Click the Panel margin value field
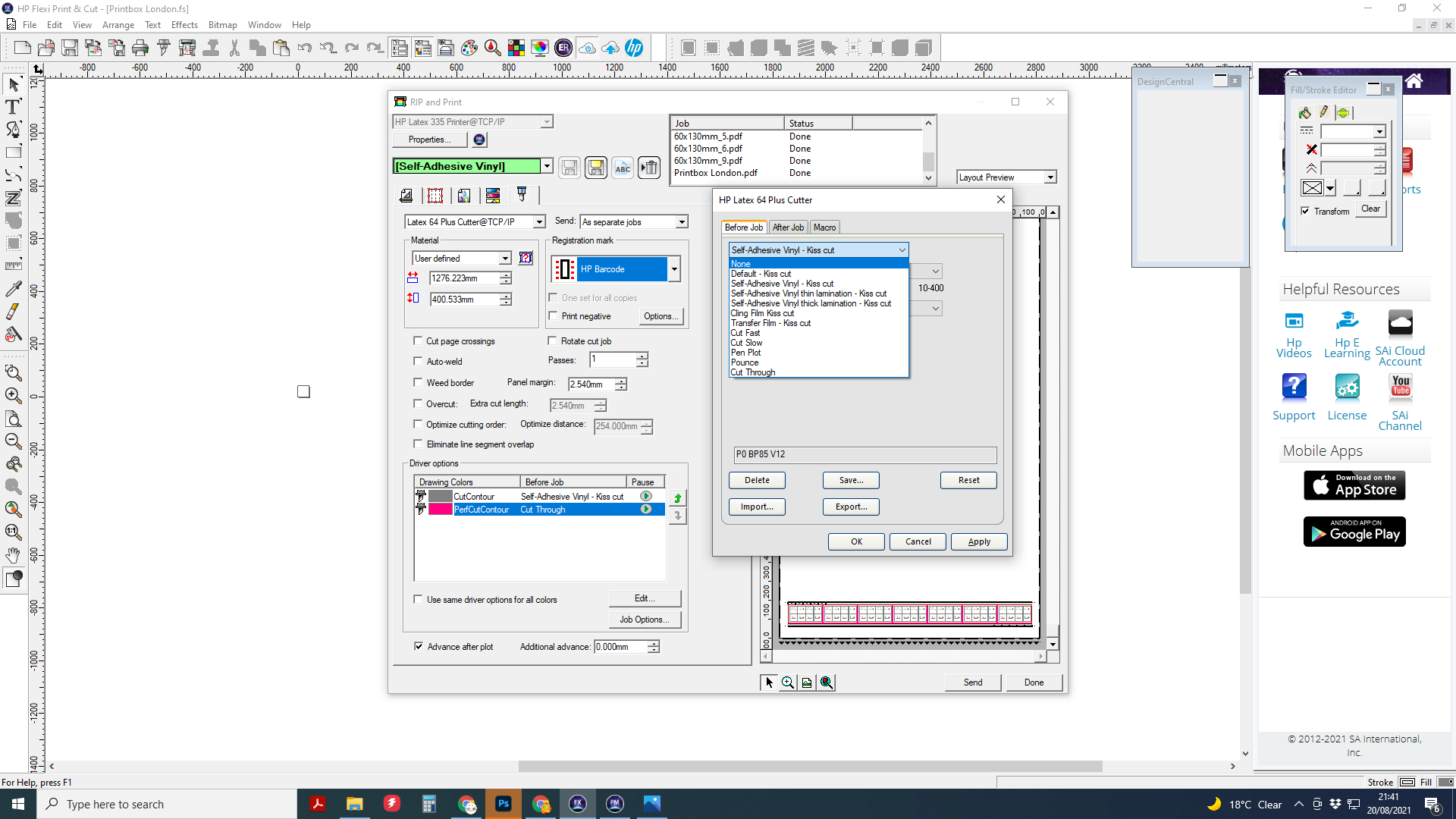Viewport: 1456px width, 819px height. [591, 384]
